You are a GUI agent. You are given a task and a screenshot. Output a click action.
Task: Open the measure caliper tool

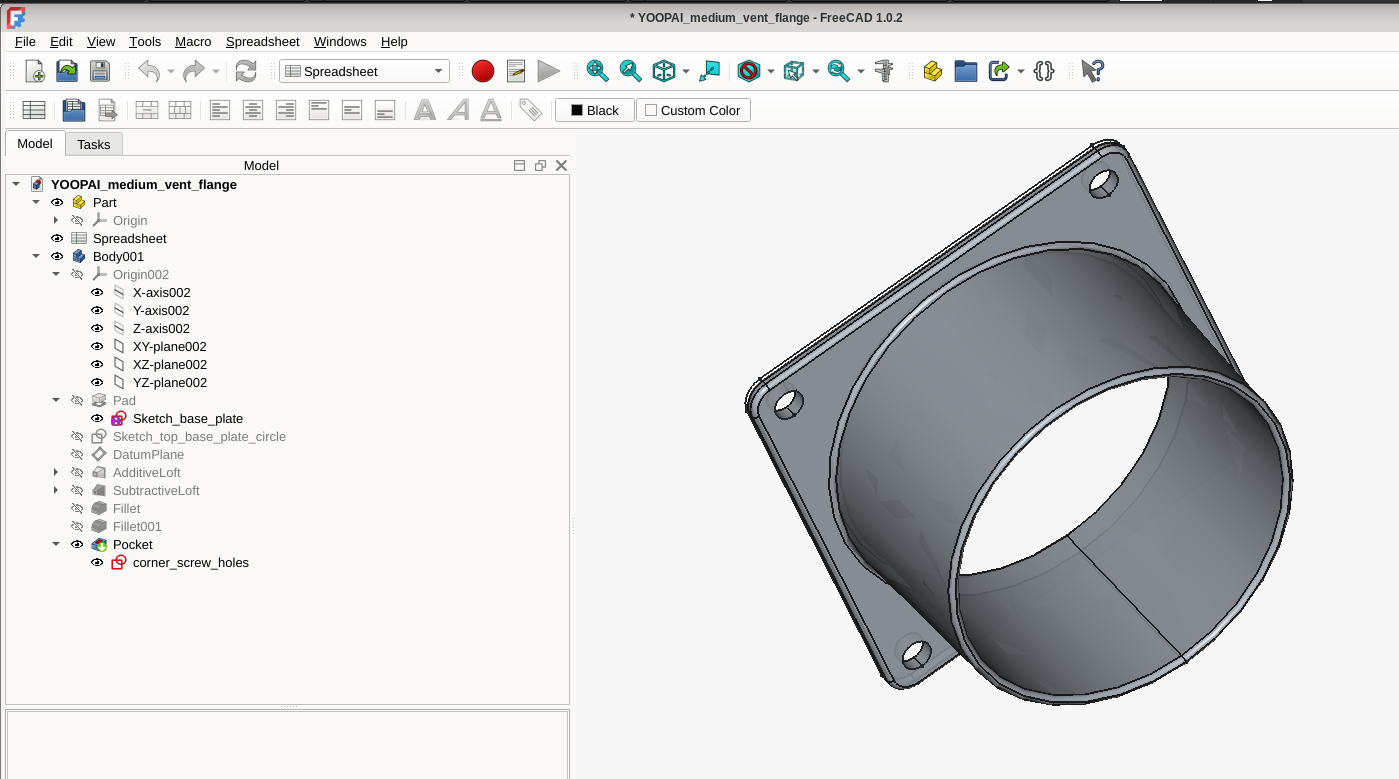884,71
